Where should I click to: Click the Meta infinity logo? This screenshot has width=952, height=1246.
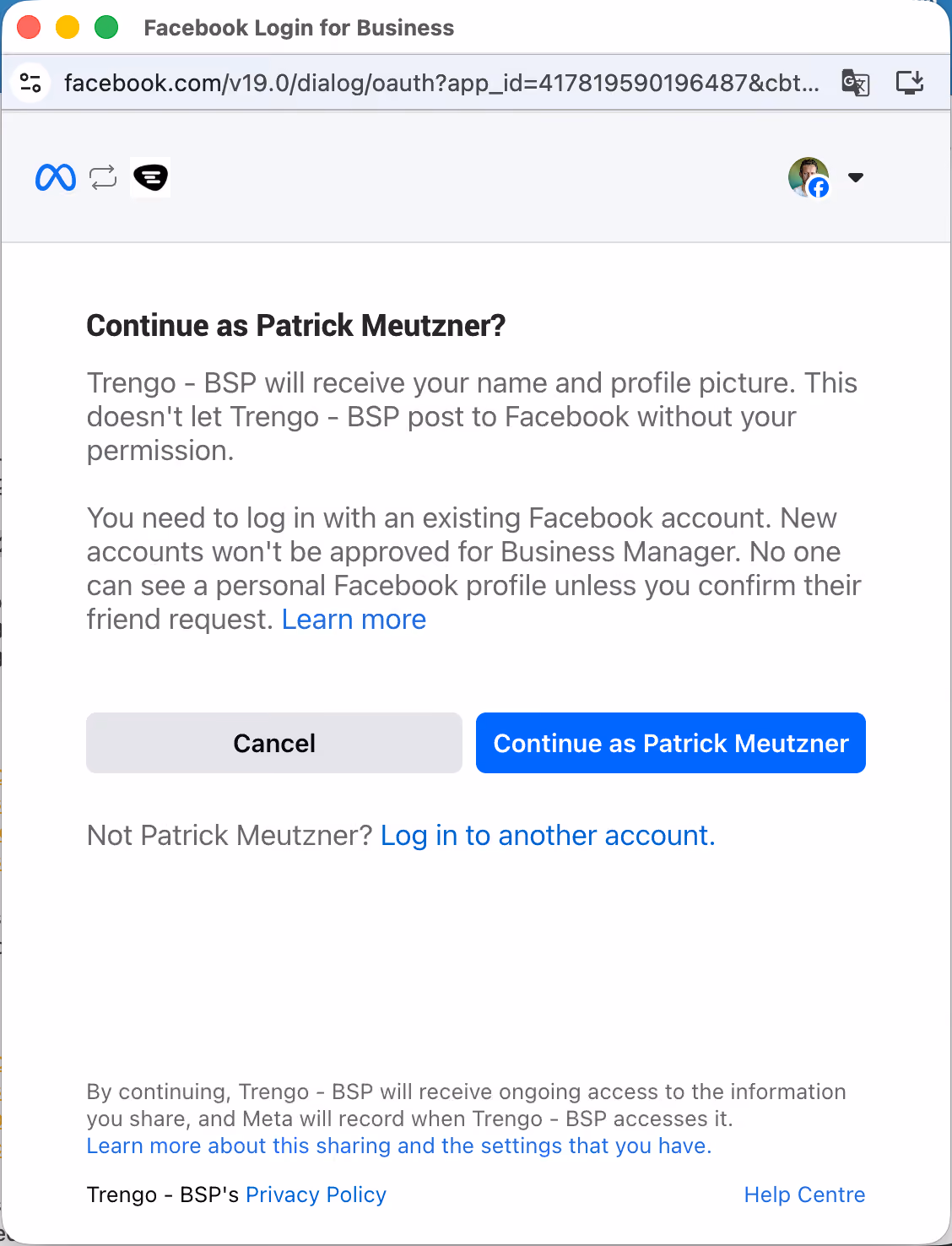click(x=56, y=177)
